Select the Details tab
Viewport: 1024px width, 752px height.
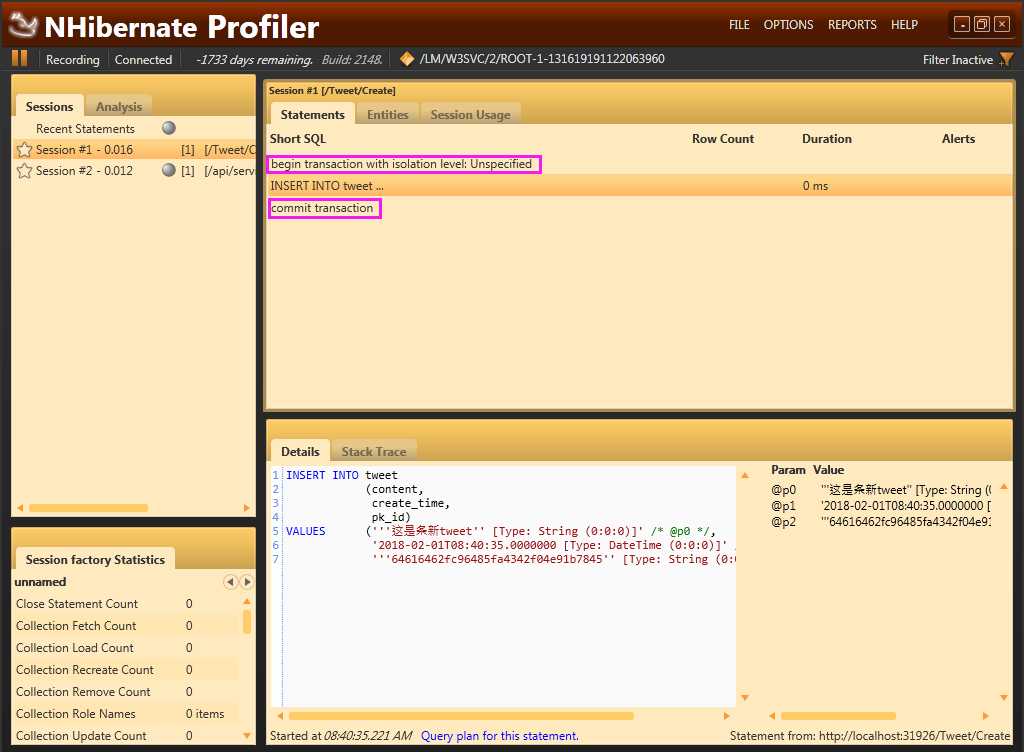pyautogui.click(x=300, y=451)
